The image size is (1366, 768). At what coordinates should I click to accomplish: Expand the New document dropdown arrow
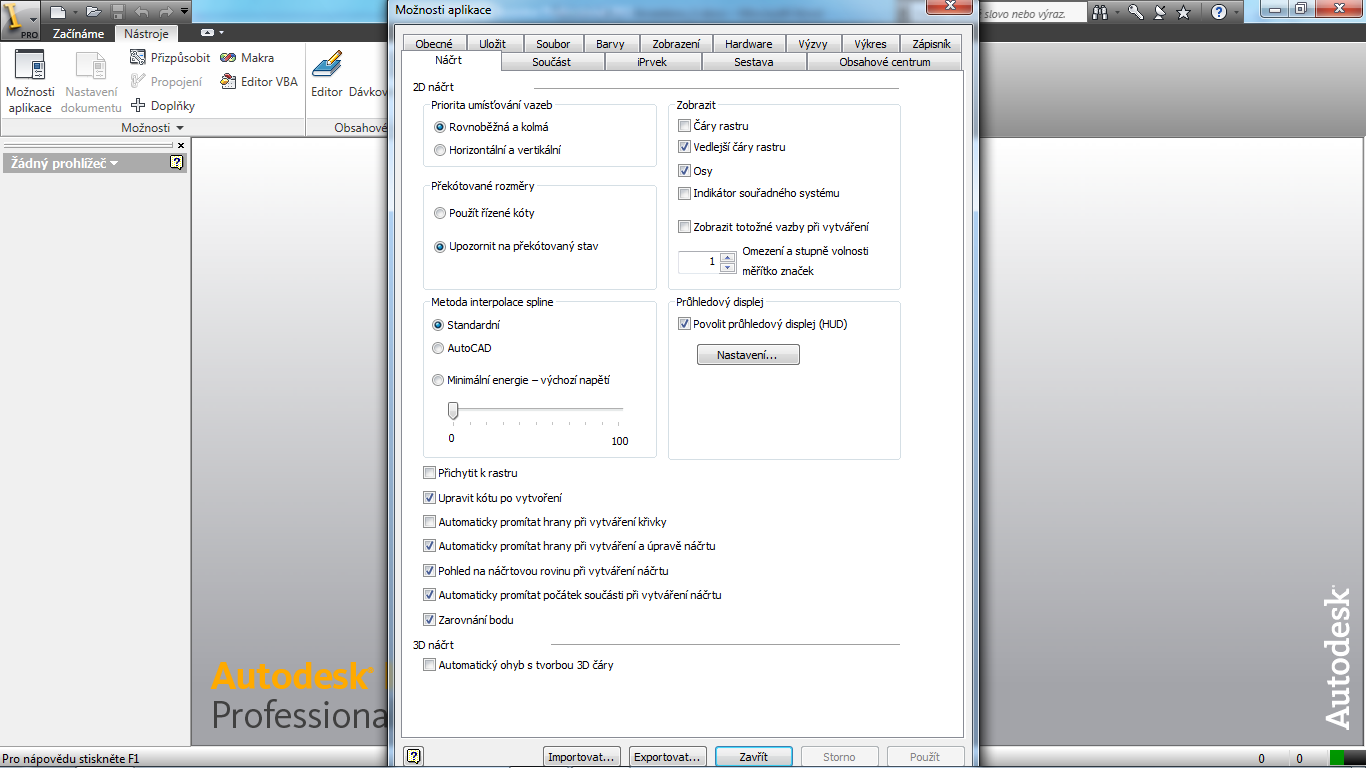[74, 12]
